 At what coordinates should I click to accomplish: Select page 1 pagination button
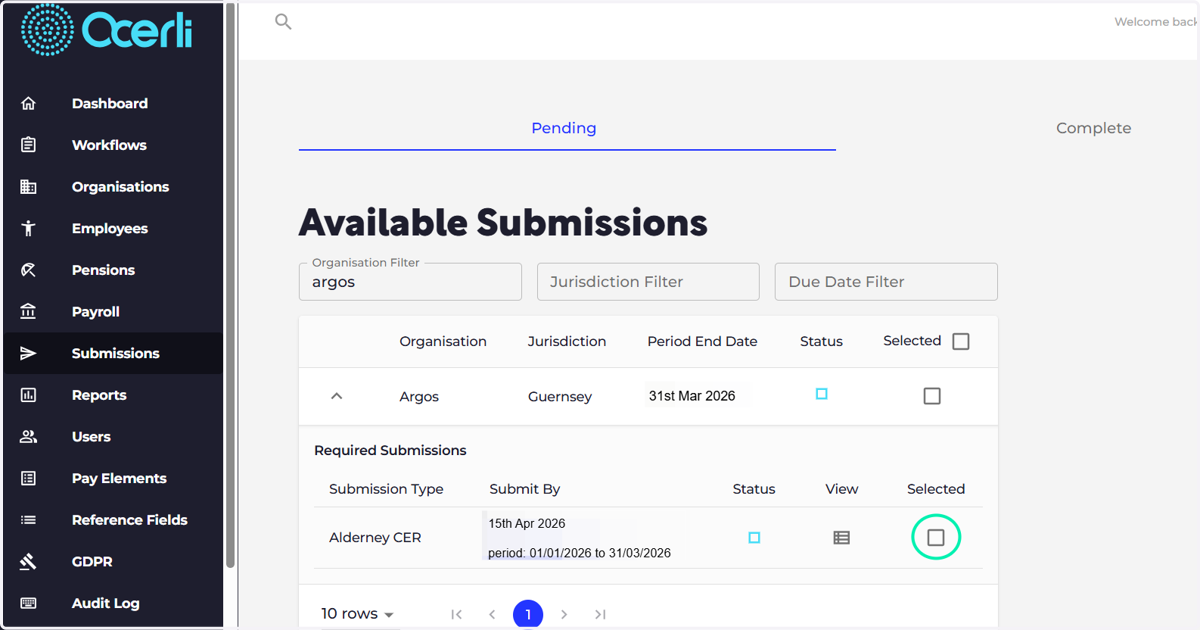(x=528, y=614)
